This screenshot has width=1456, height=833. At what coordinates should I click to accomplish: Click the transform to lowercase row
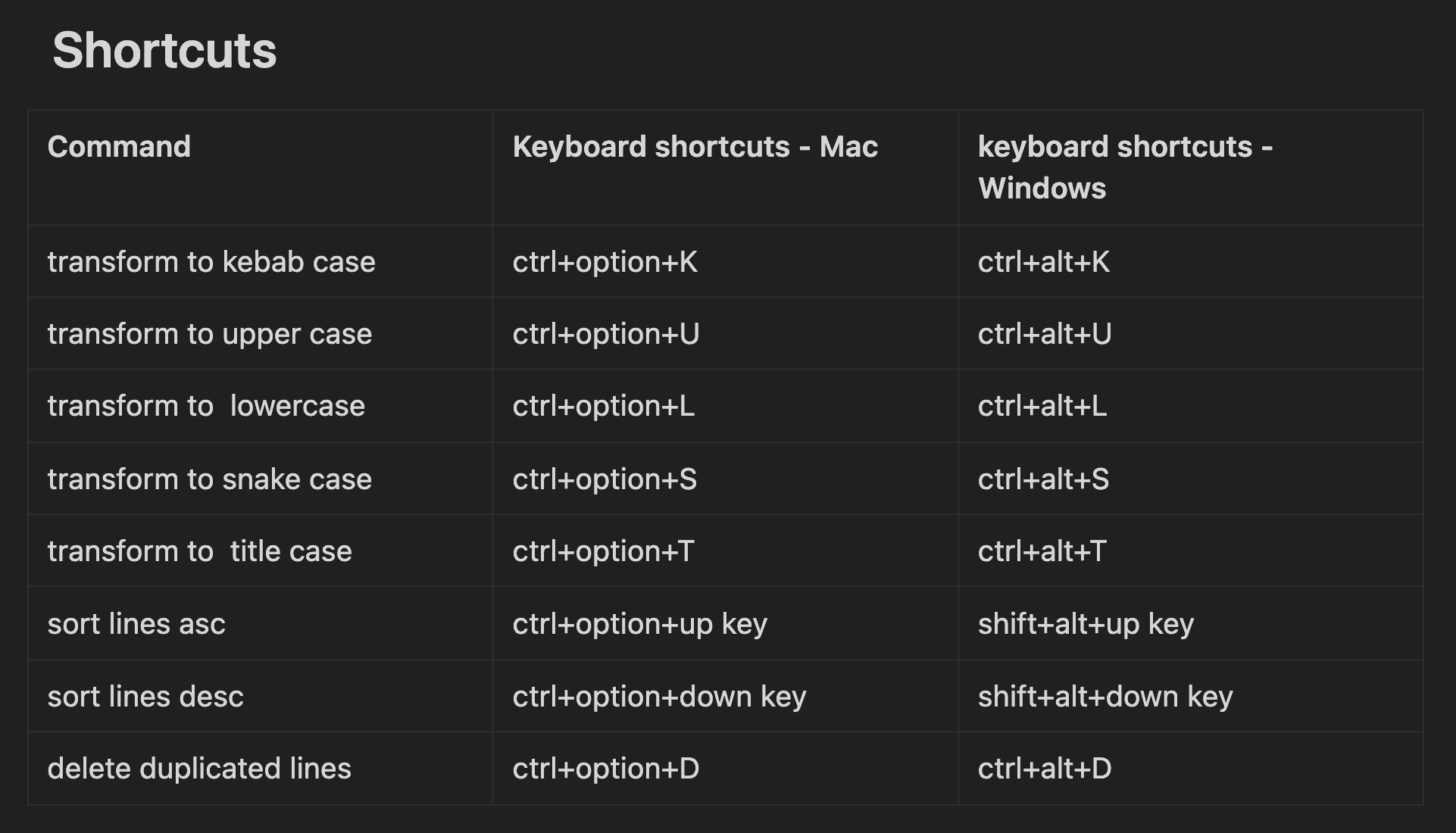[728, 406]
